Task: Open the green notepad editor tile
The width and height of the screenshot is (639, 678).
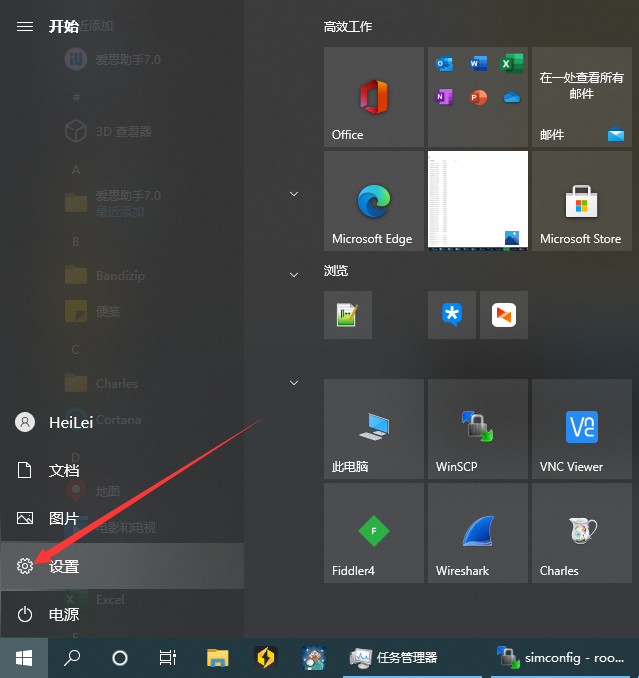Action: [348, 315]
